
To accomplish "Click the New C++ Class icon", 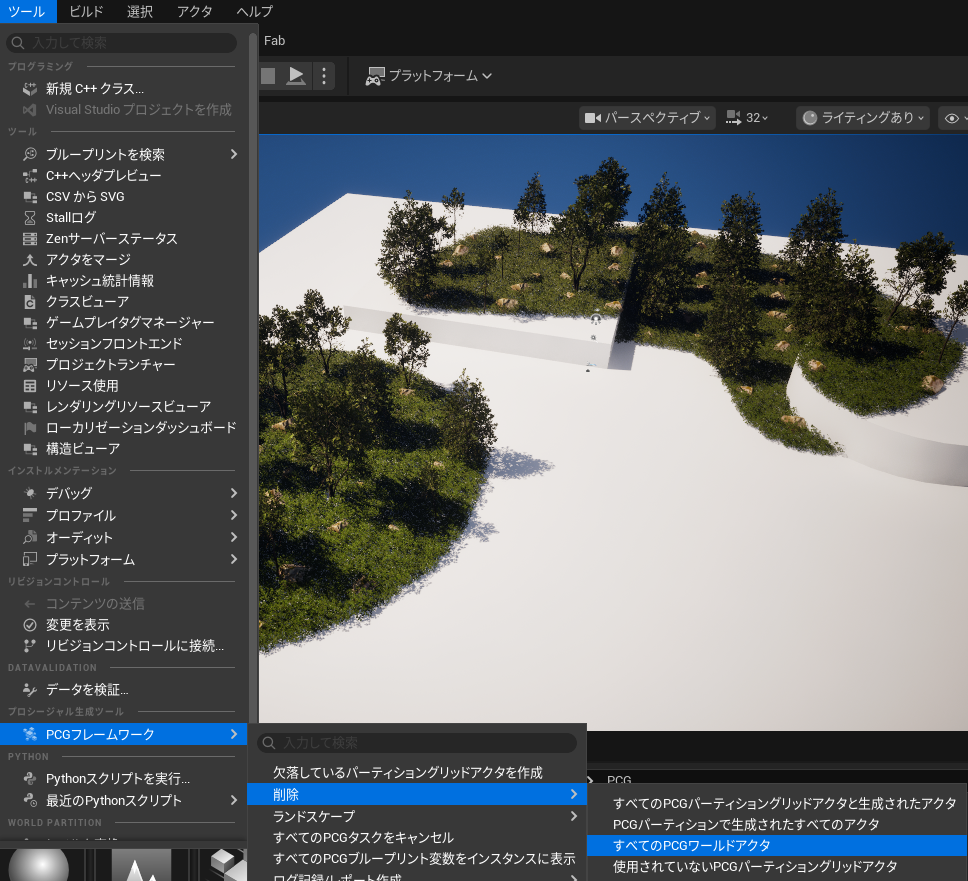I will [30, 88].
